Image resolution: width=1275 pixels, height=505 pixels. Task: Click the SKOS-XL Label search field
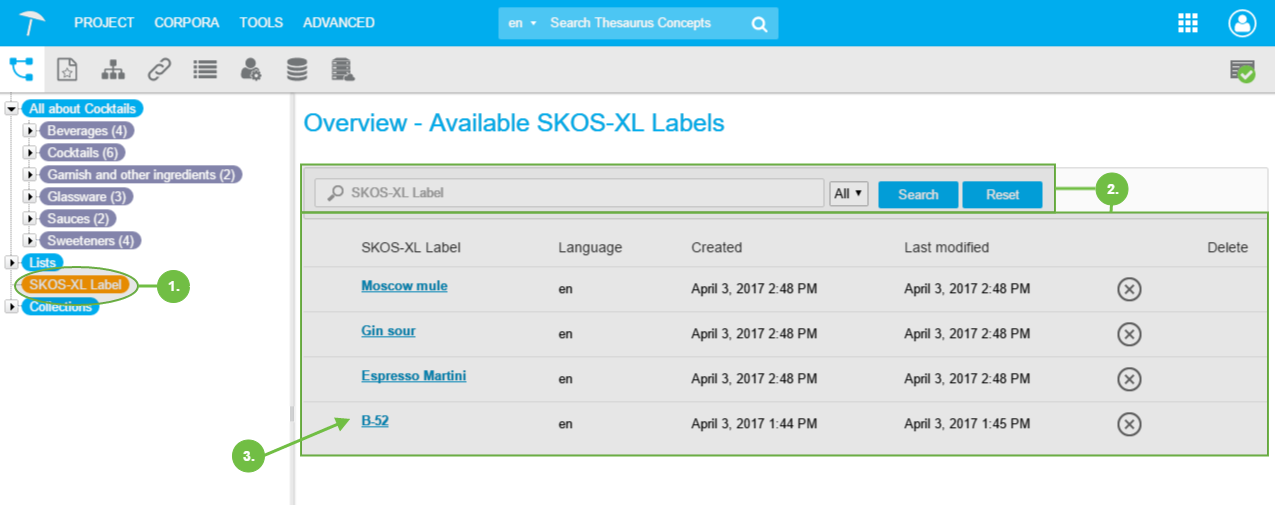pos(570,194)
